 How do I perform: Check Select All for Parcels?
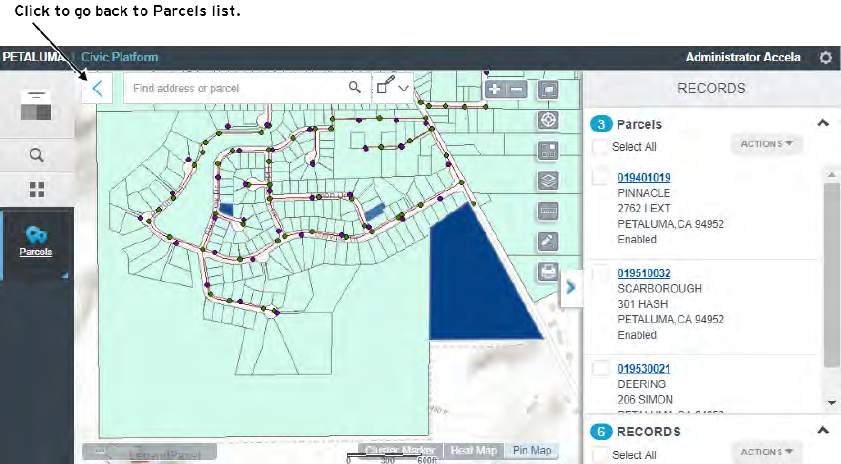600,146
